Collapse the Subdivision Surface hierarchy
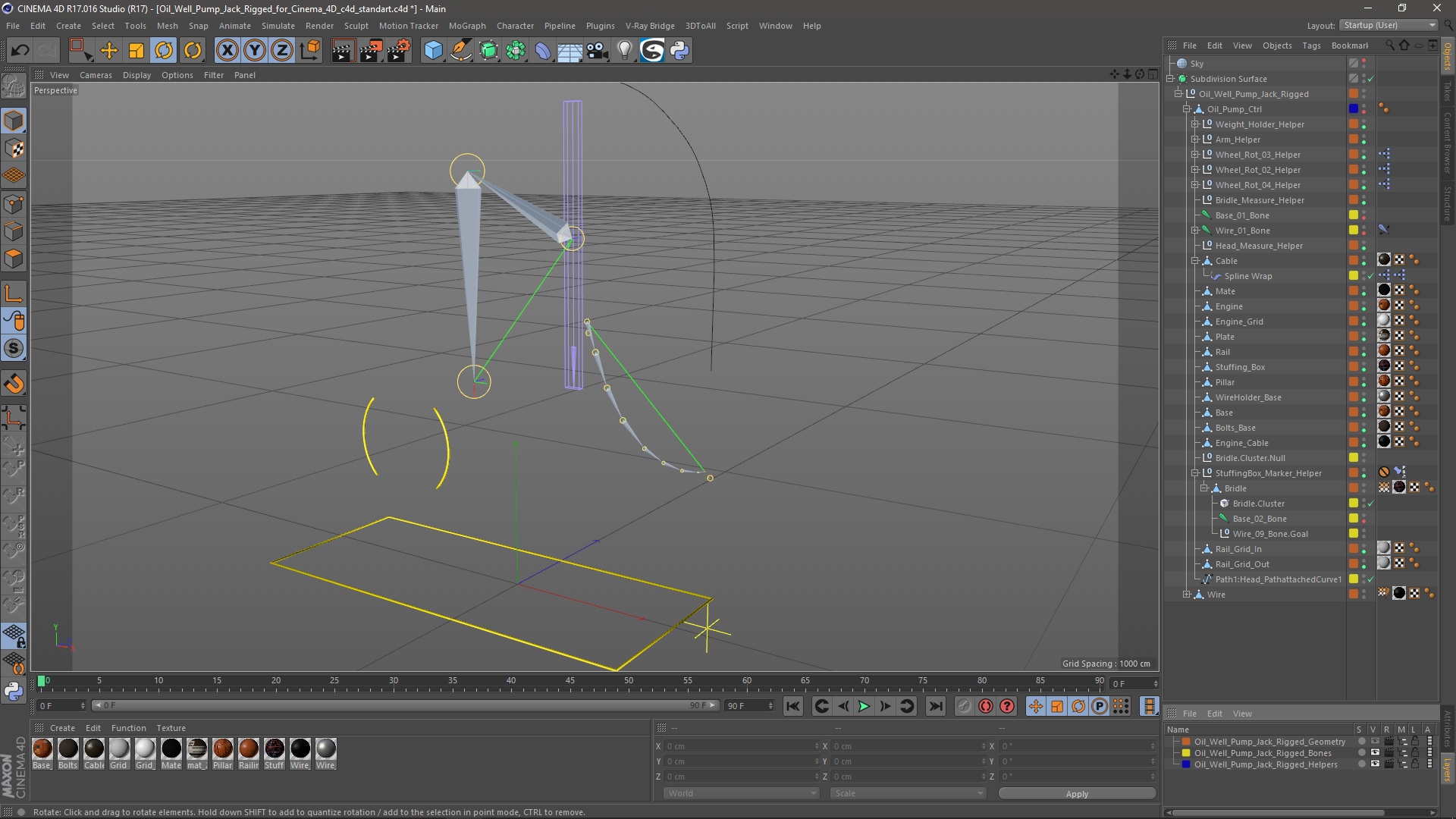Screen dimensions: 1456x819 [1170, 79]
